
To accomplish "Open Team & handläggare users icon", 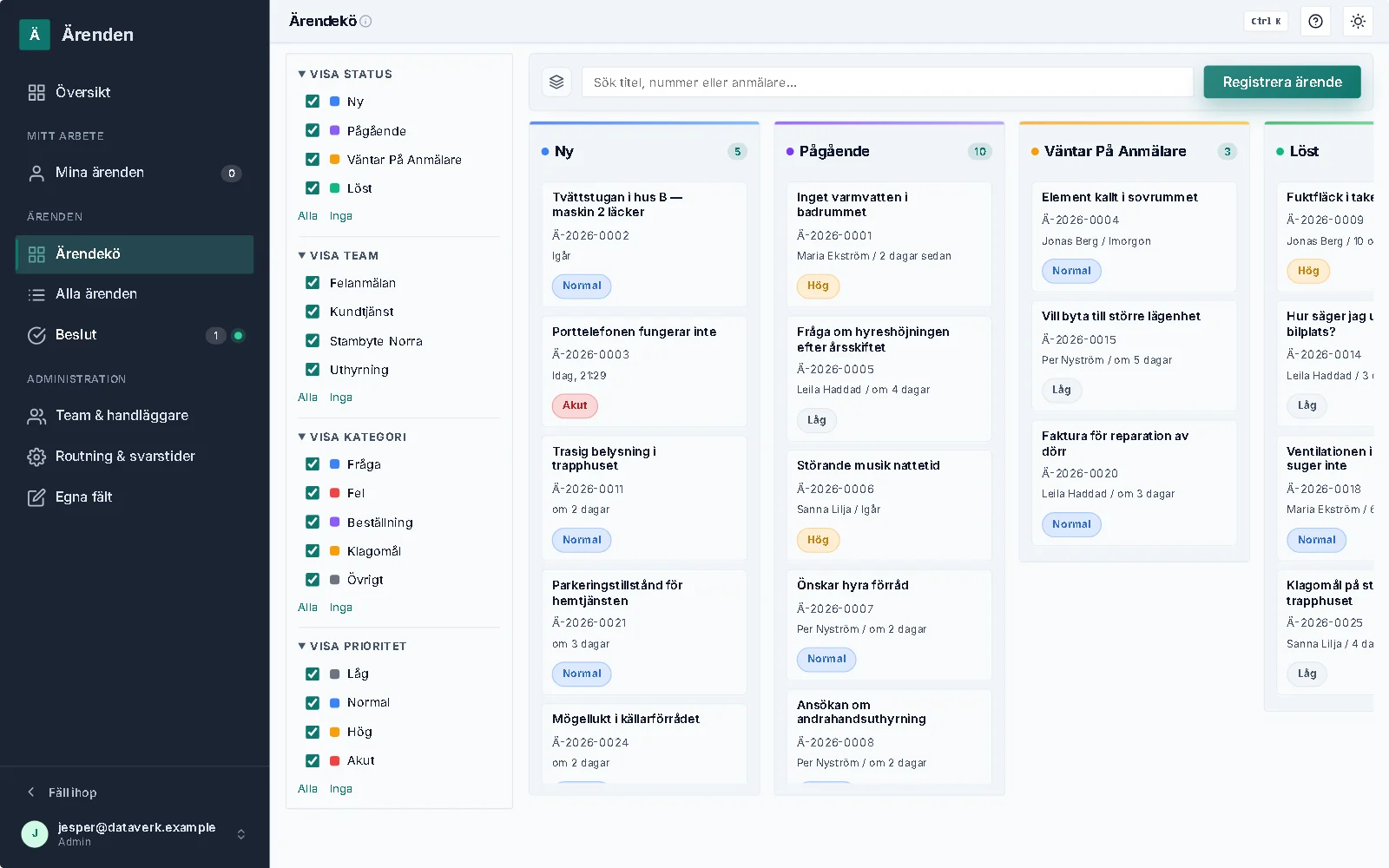I will (36, 416).
